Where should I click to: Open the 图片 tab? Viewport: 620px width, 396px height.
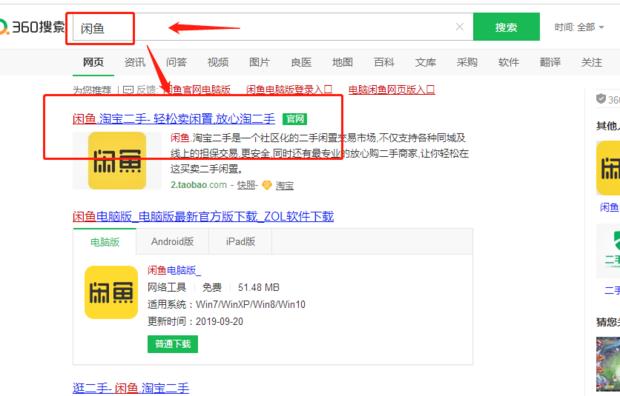[x=259, y=62]
